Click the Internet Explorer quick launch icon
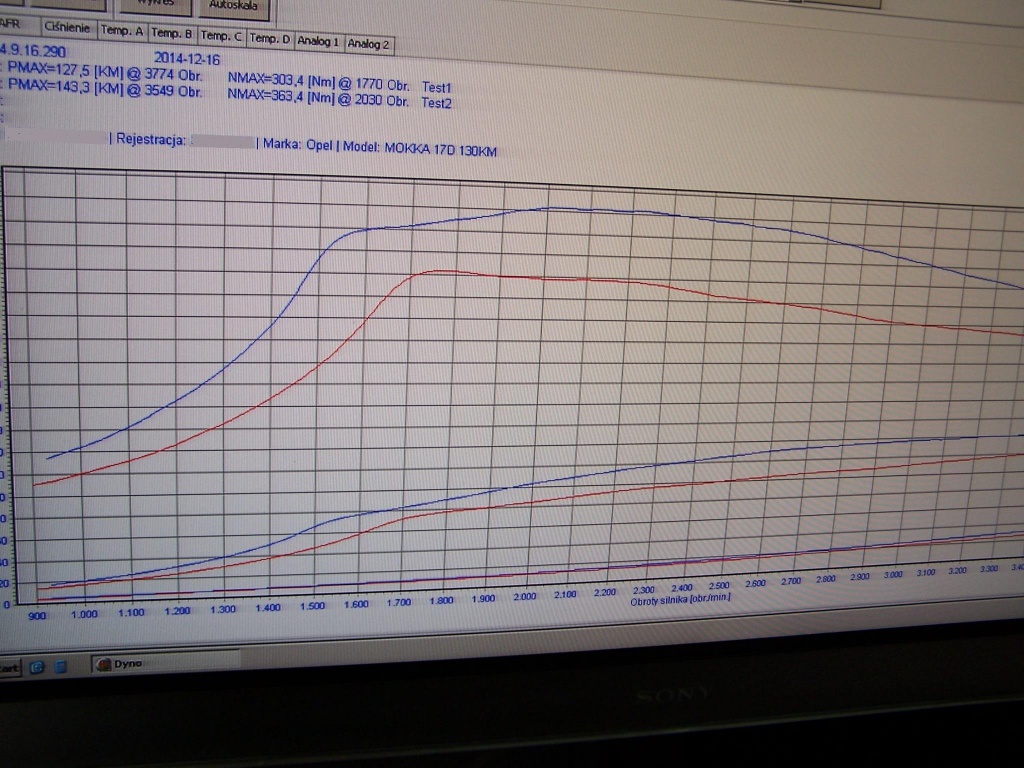1024x768 pixels. point(38,665)
